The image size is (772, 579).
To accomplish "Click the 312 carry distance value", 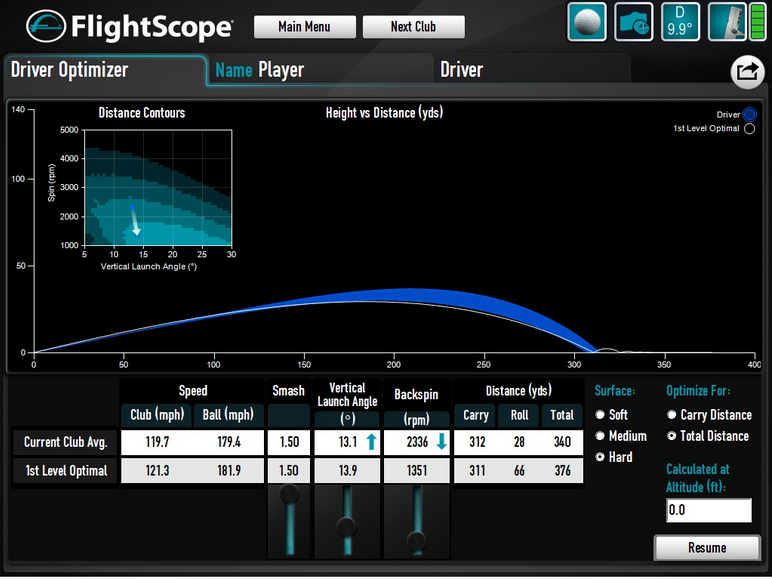I will (477, 442).
